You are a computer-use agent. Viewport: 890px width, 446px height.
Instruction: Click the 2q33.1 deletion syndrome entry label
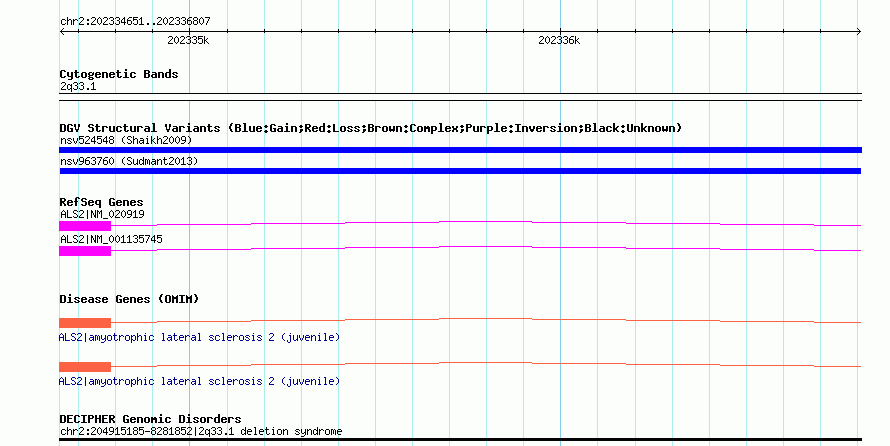tap(201, 431)
